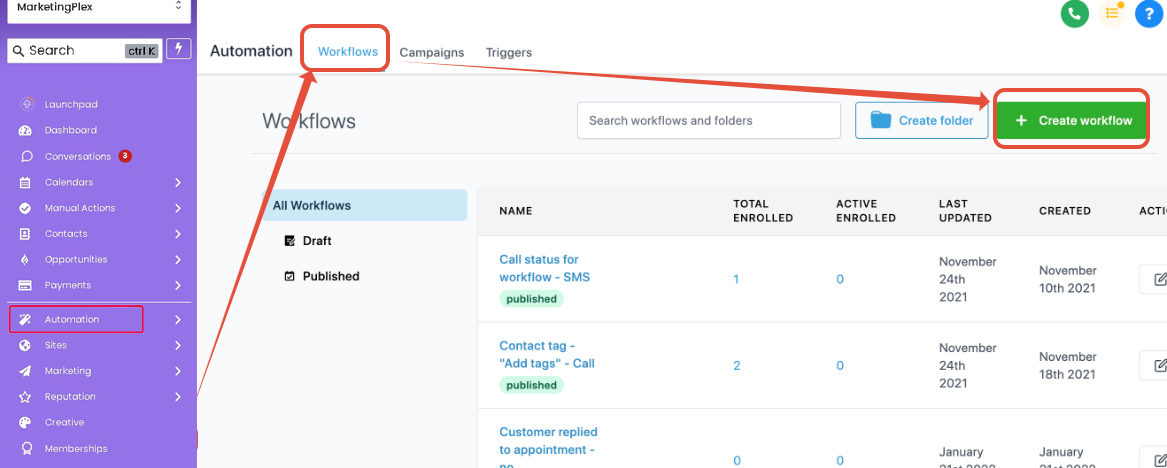
Task: Expand the Automation submenu chevron
Action: tap(178, 320)
